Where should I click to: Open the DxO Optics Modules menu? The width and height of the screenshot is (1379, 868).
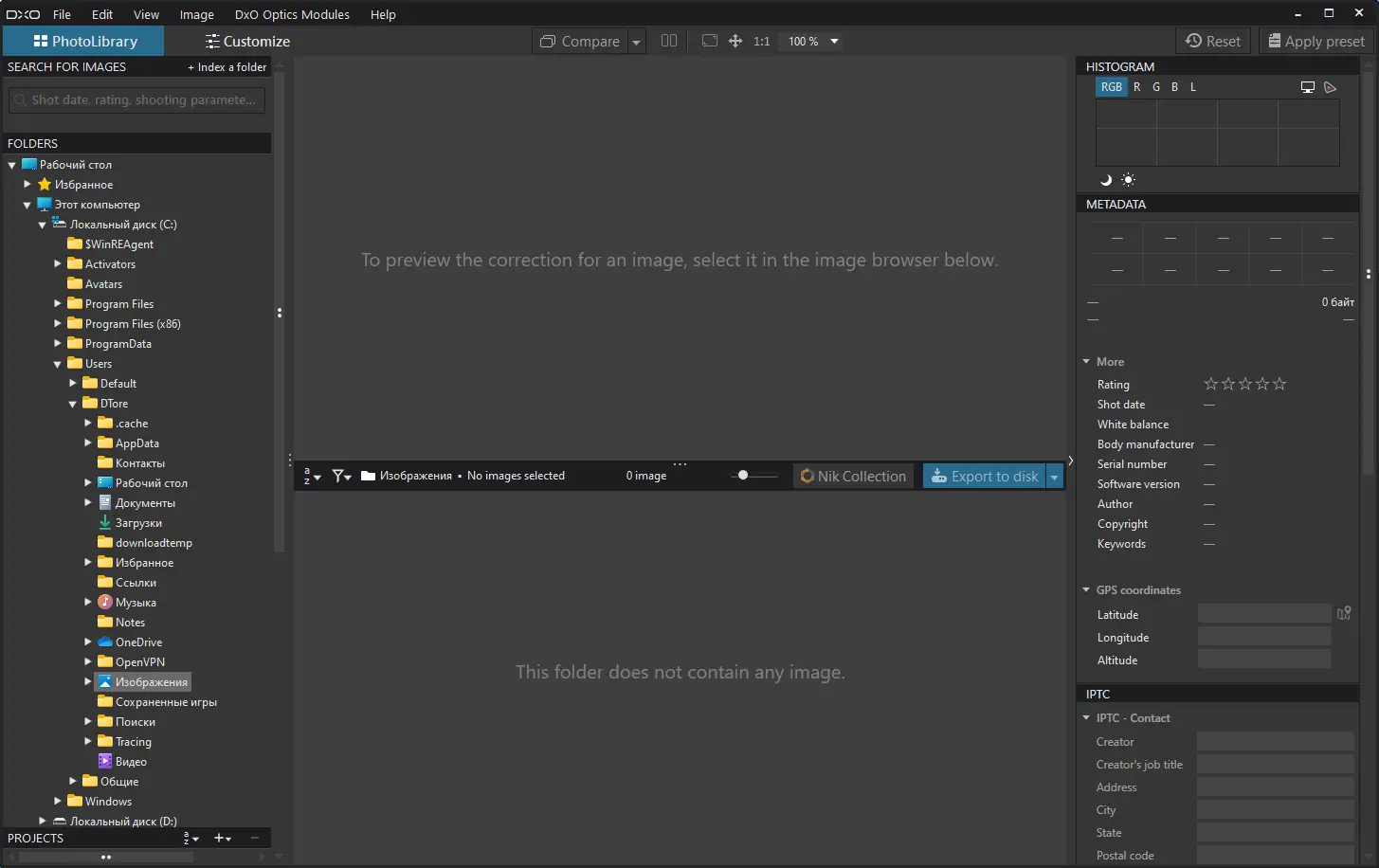(x=292, y=14)
